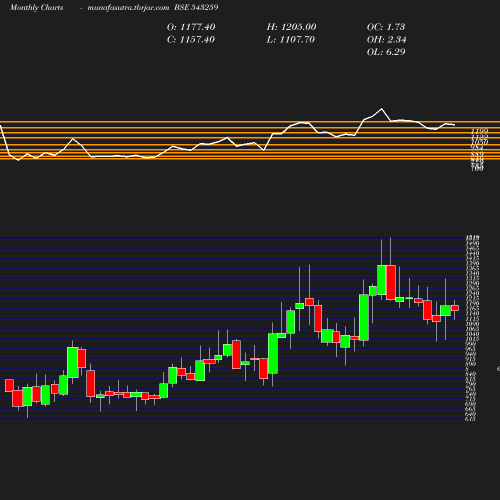This screenshot has width=500, height=500.
Task: Click the rightmost red candle in the candlestick chart
Action: pyautogui.click(x=455, y=308)
